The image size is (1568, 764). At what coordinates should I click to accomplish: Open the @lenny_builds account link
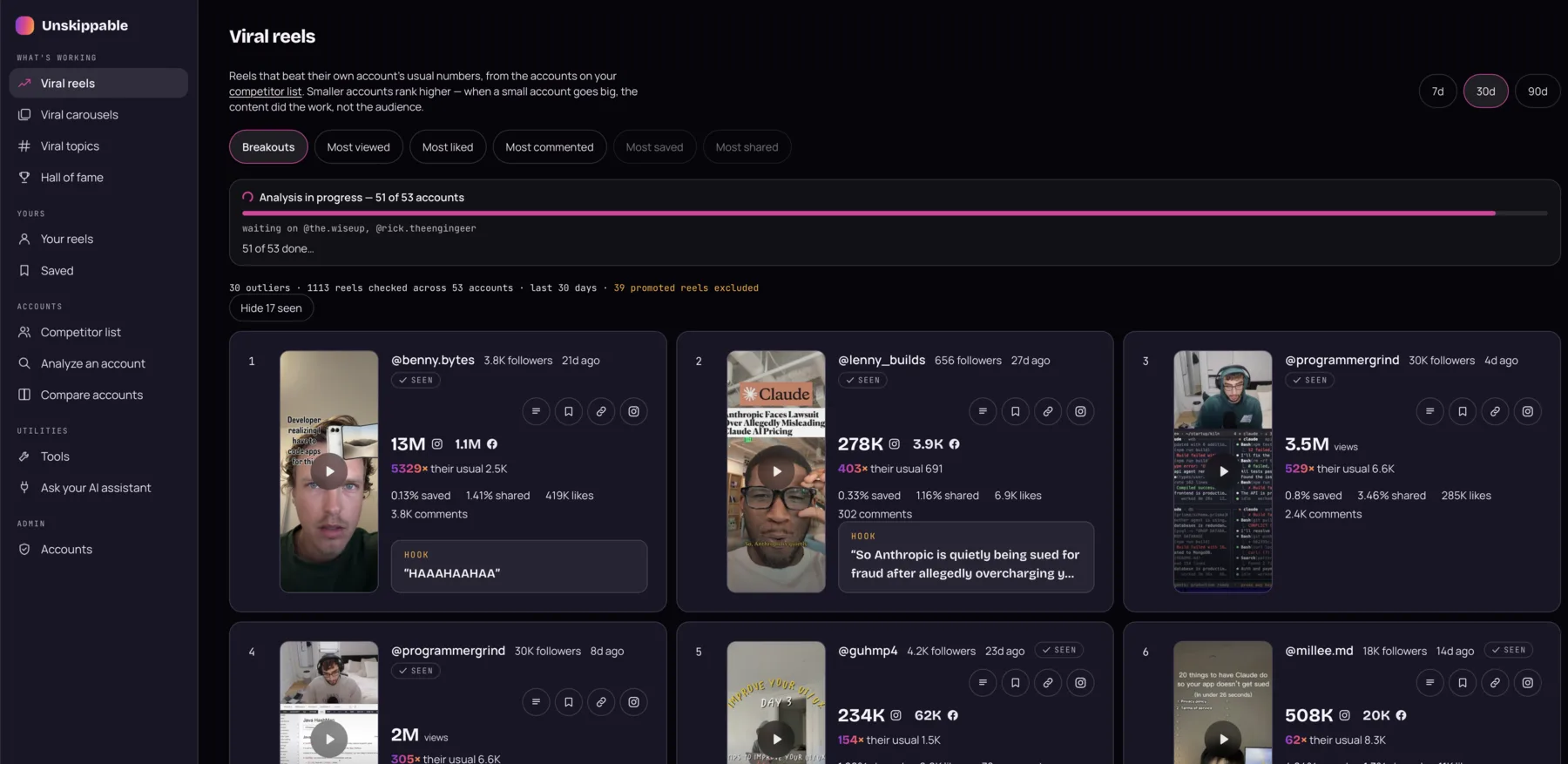[882, 360]
